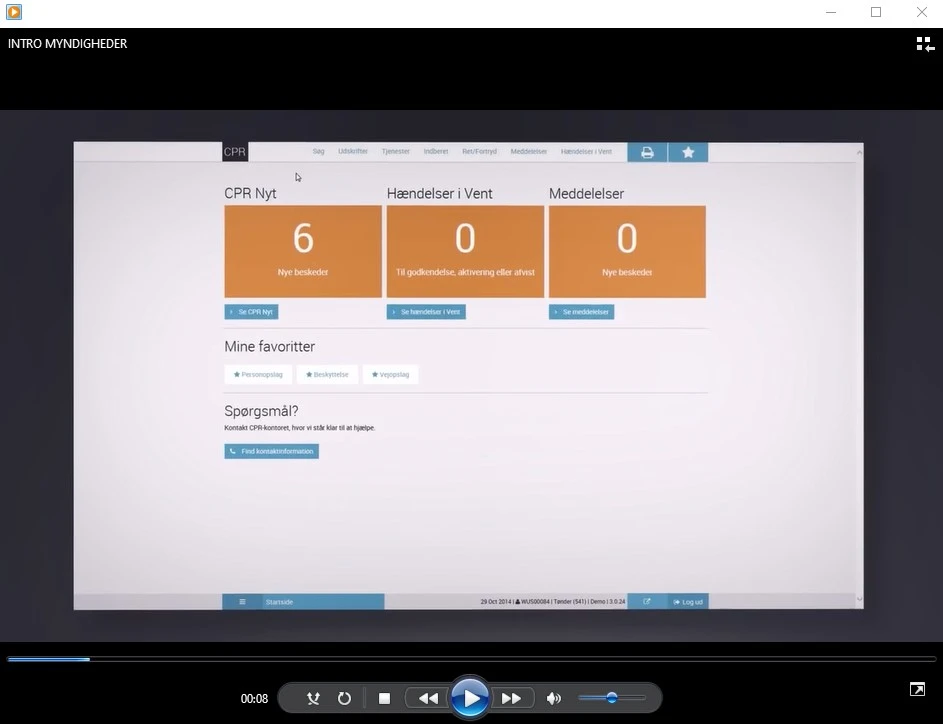Open the hamburger menu beside Startside
This screenshot has width=943, height=724.
[242, 602]
